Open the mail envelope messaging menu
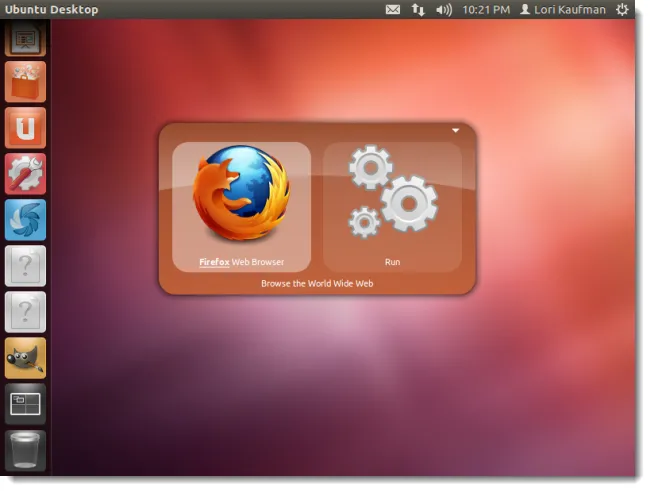This screenshot has height=491, width=650. (x=393, y=10)
